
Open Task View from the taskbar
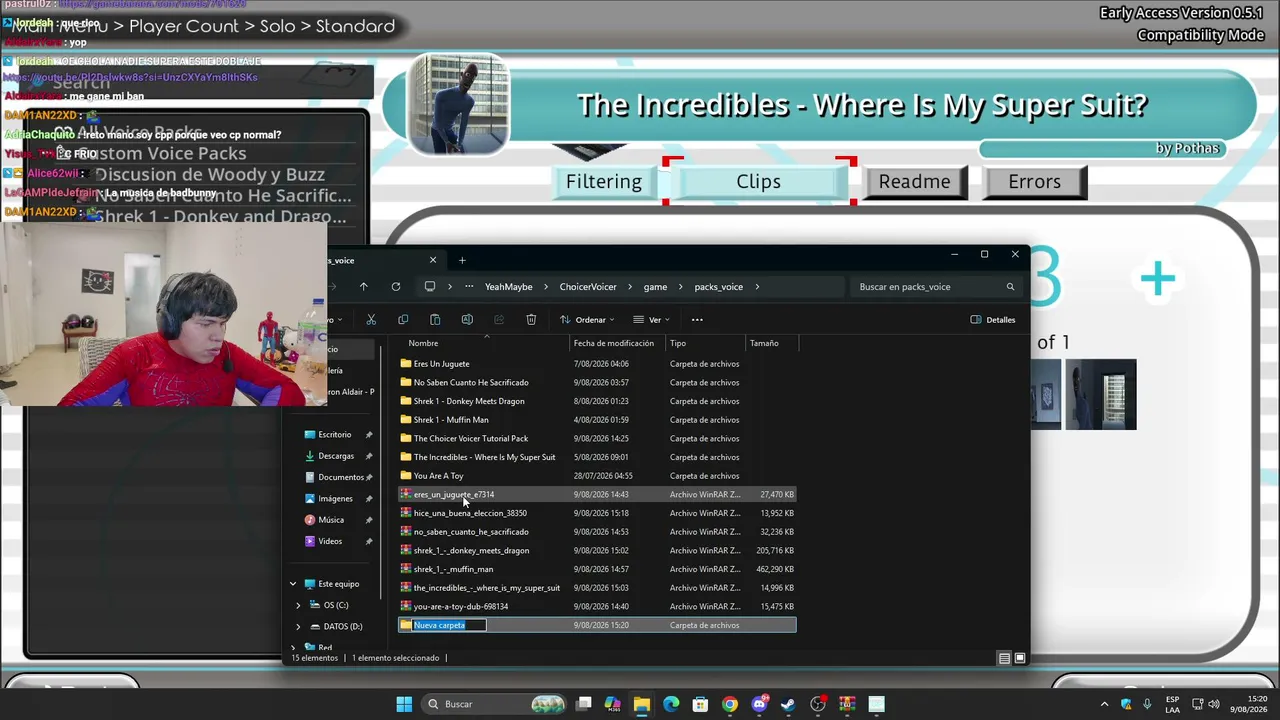coord(584,704)
